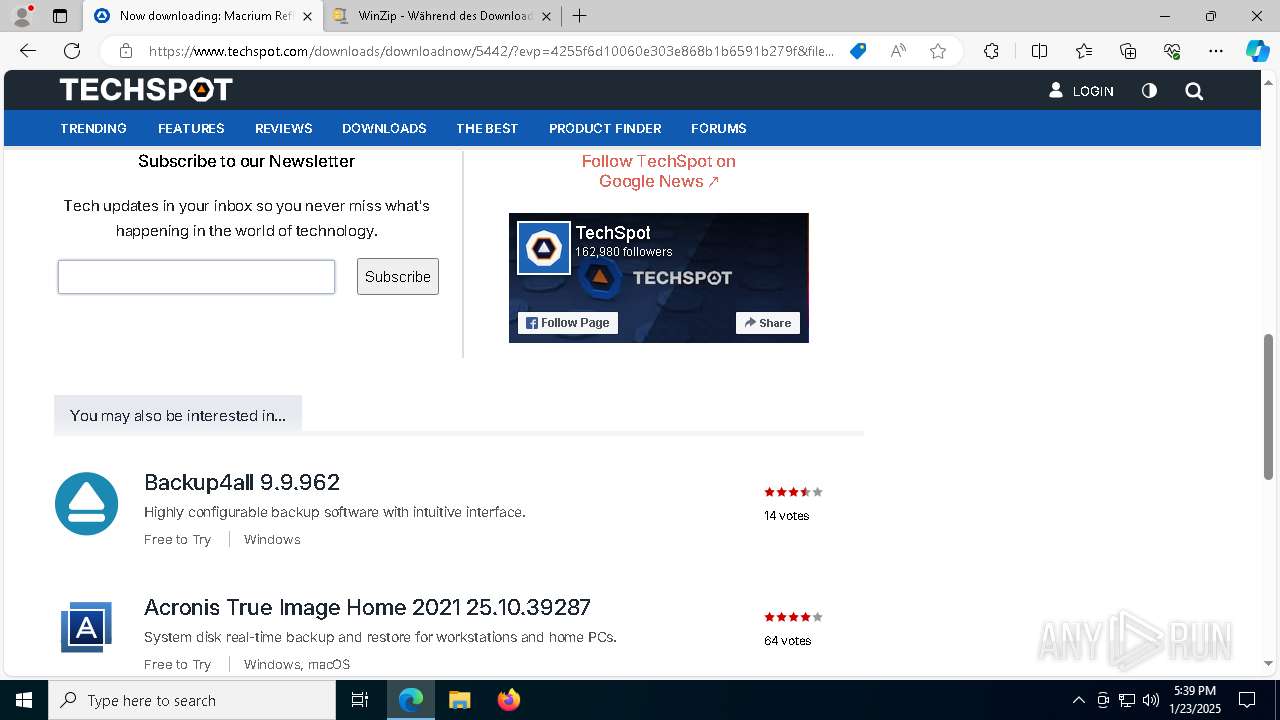Click the newsletter email input field
The image size is (1280, 720).
[x=196, y=277]
